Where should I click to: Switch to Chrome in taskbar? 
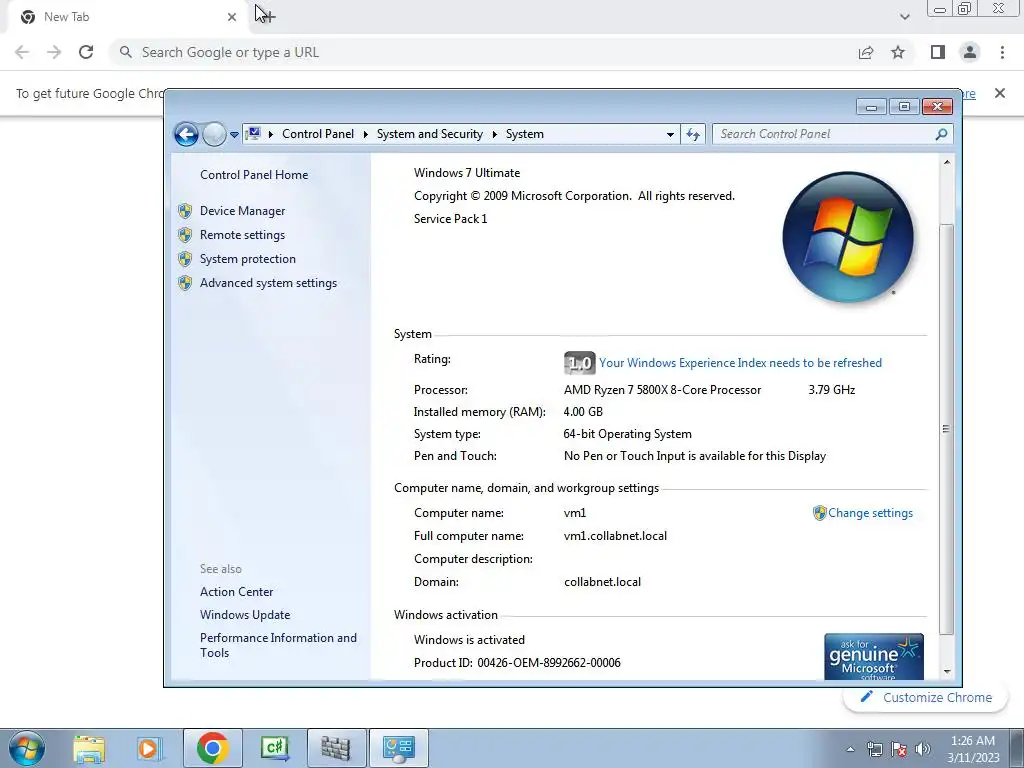(212, 748)
